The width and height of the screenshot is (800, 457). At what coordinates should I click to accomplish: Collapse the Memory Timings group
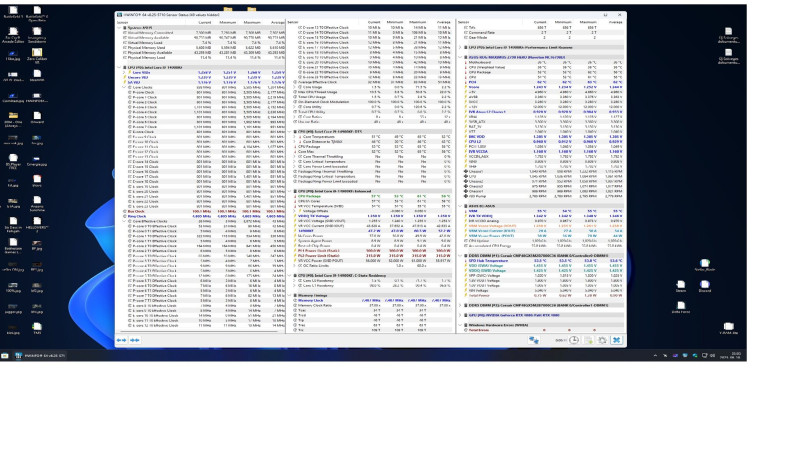click(290, 295)
